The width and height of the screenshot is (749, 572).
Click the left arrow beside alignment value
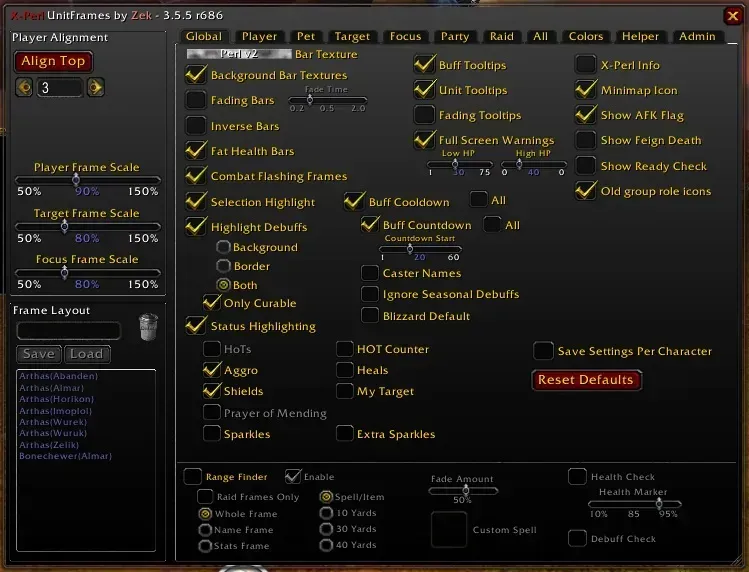24,88
